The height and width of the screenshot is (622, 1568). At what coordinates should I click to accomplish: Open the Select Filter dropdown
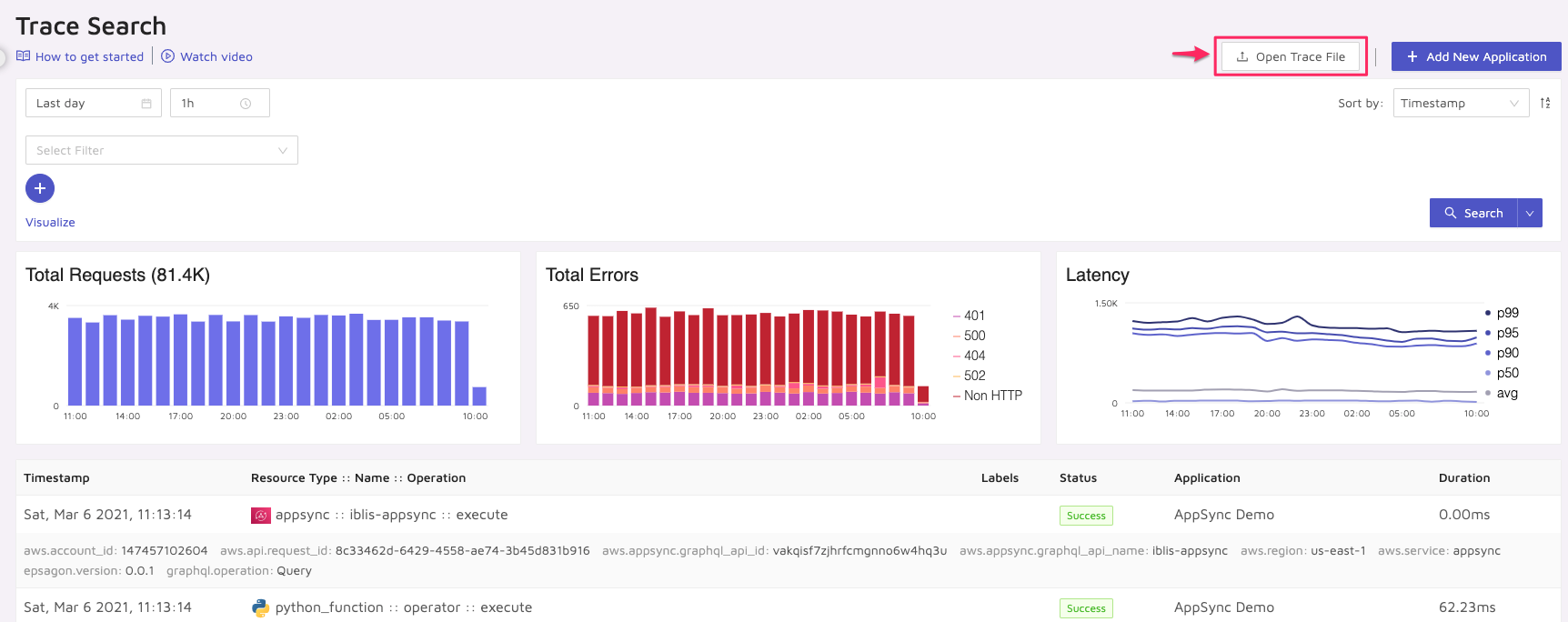coord(162,150)
